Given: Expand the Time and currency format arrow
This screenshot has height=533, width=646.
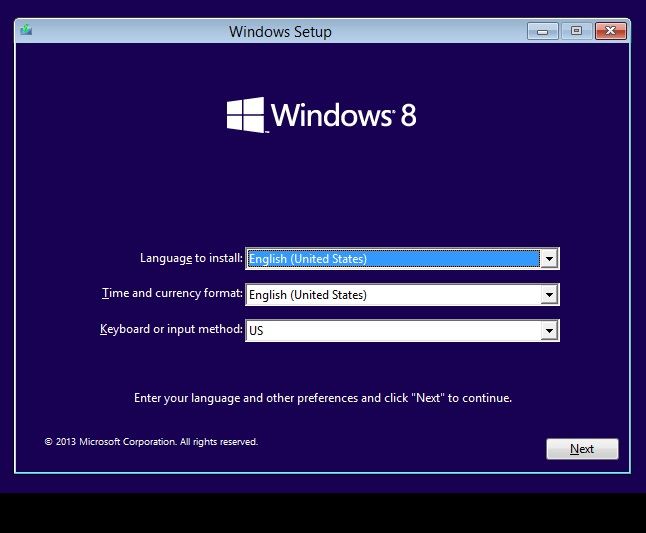Looking at the screenshot, I should coord(549,295).
